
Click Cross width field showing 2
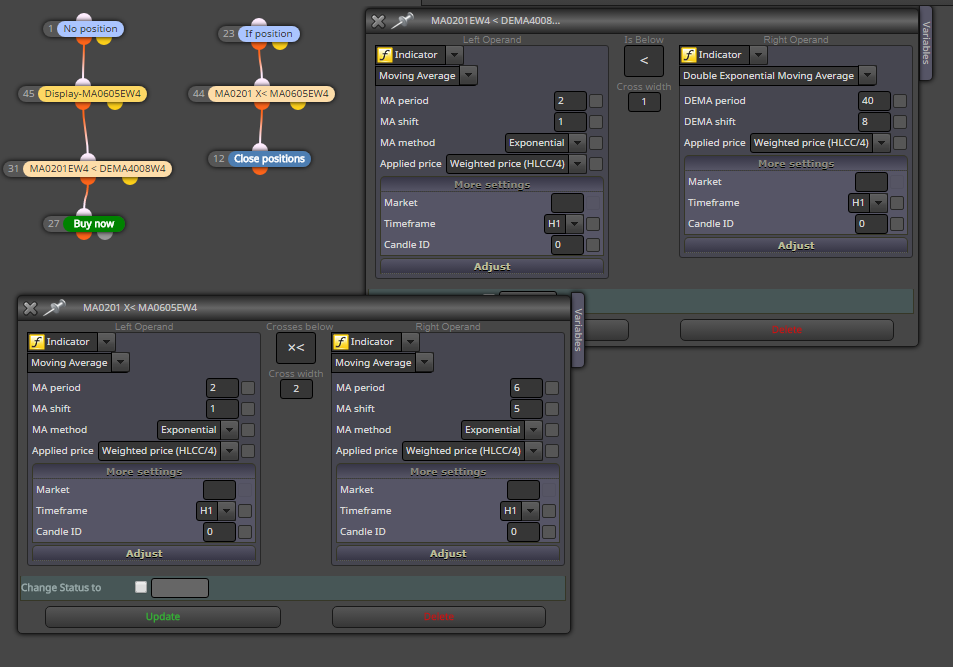click(296, 389)
